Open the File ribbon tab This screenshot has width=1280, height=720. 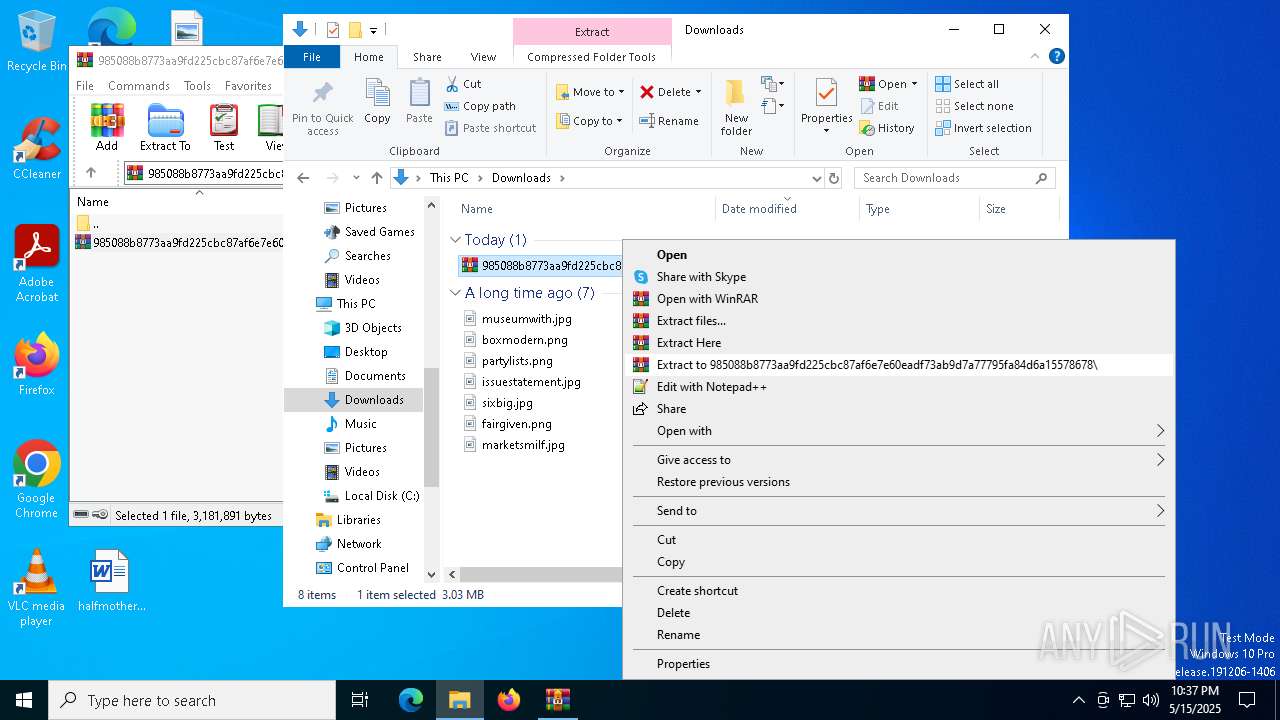[312, 57]
